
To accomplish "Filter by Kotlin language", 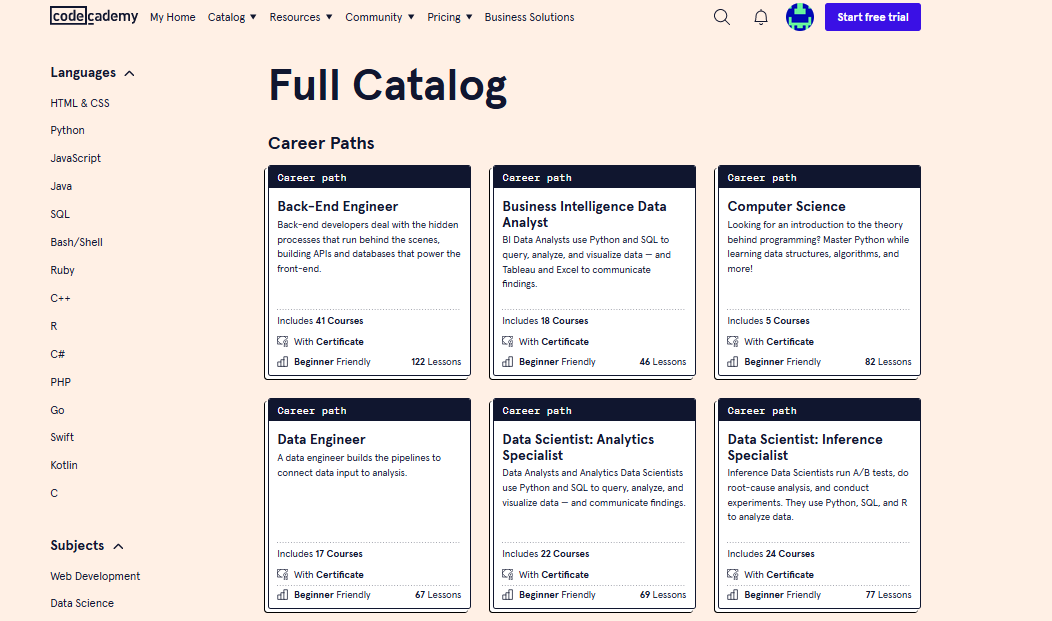I will (64, 465).
